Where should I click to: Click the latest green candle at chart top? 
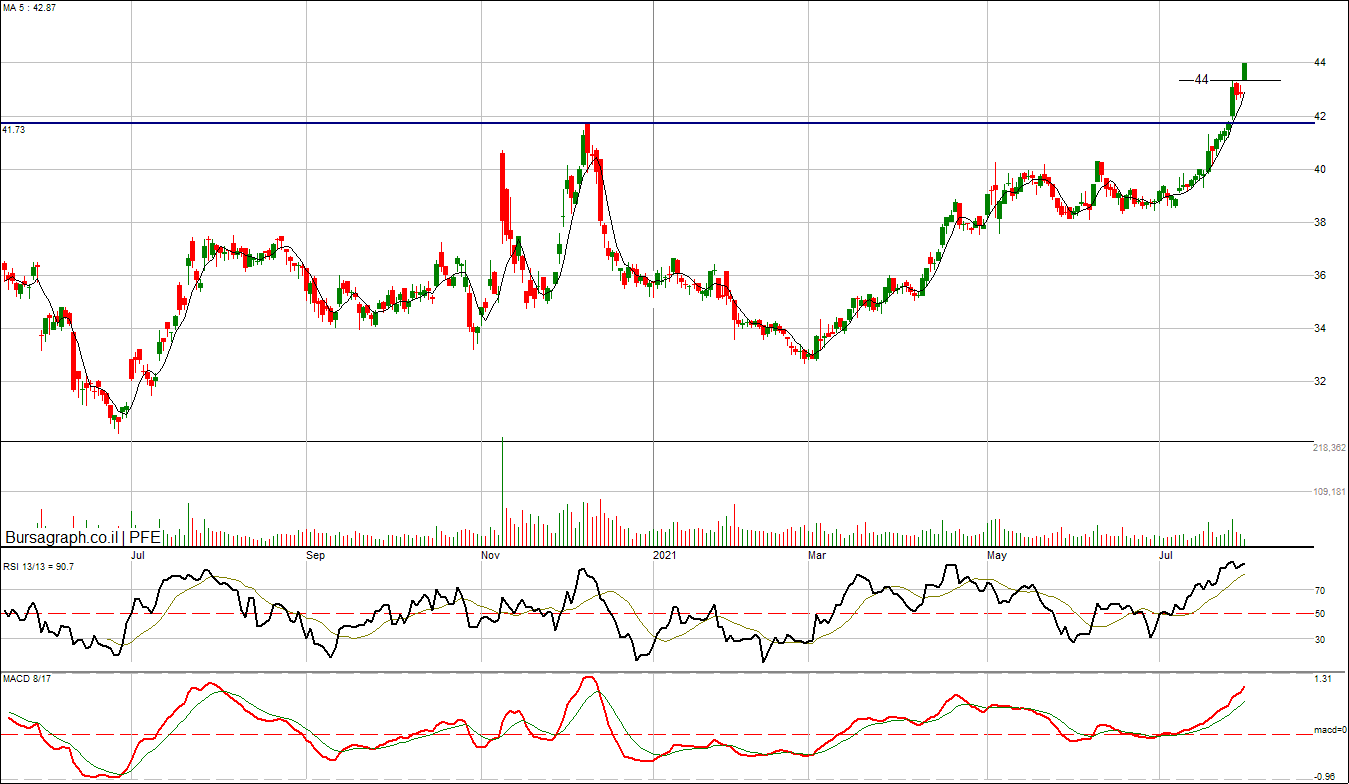[x=1245, y=71]
